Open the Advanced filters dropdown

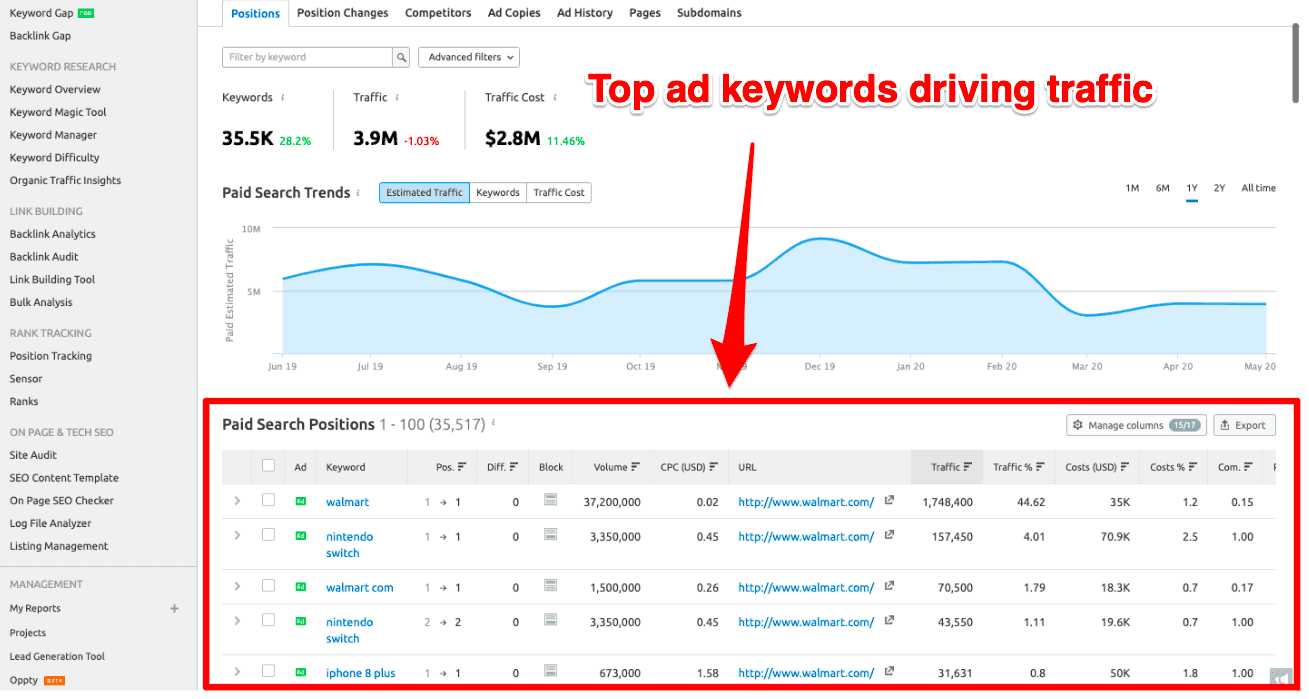(468, 57)
